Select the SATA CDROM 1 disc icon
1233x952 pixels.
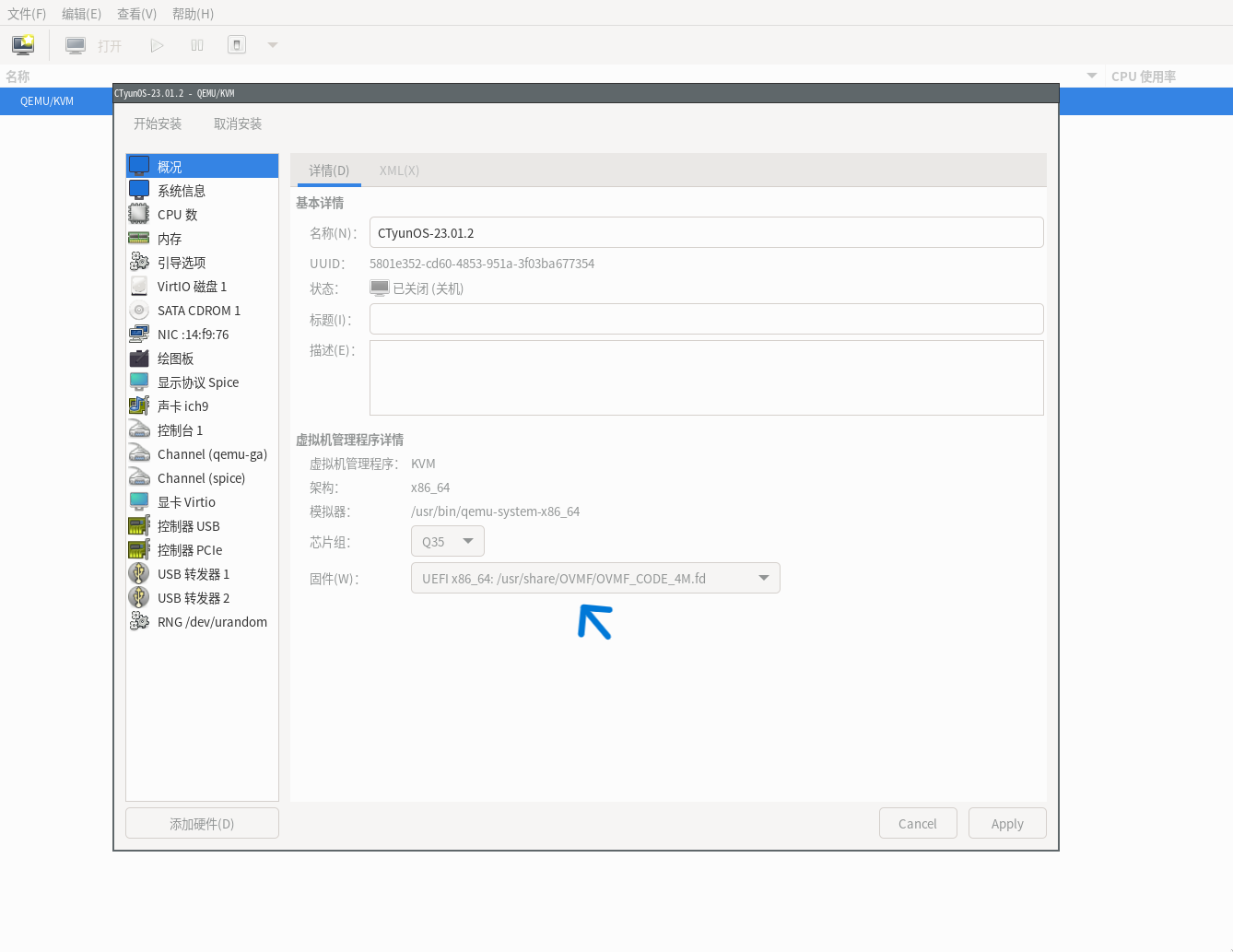coord(139,311)
